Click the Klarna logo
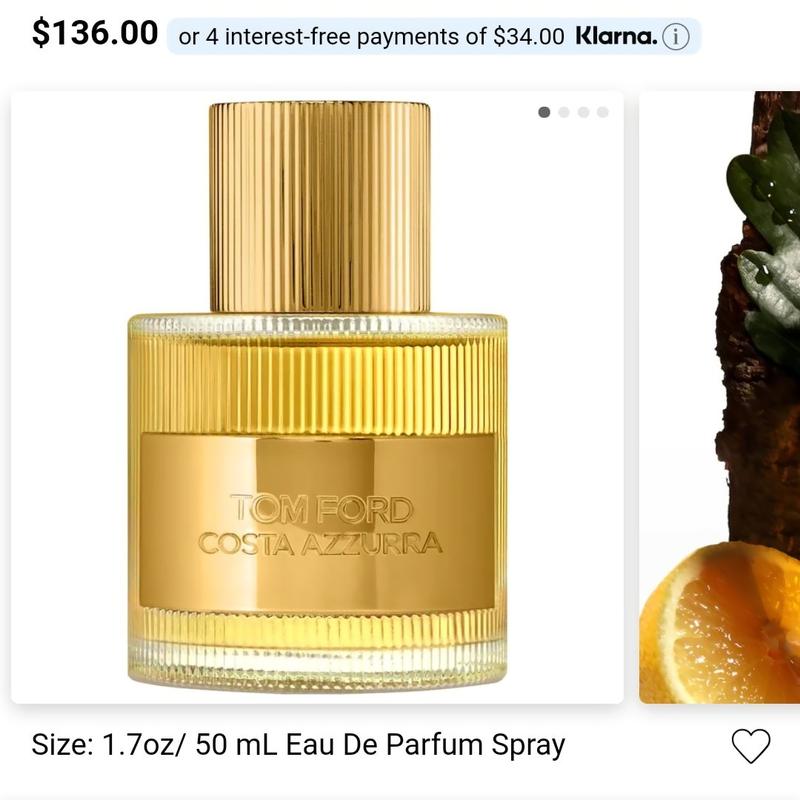The width and height of the screenshot is (800, 800). tap(616, 36)
